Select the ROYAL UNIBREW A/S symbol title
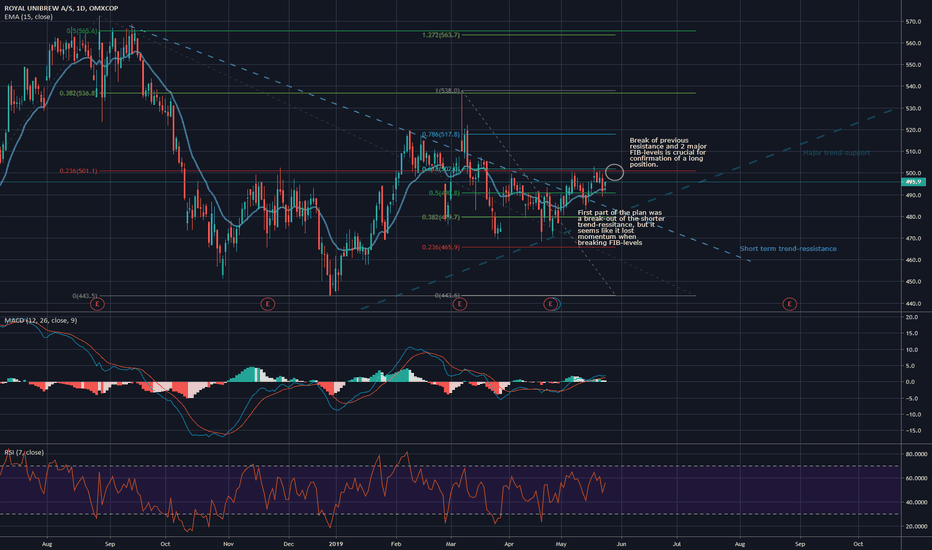The height and width of the screenshot is (550, 932). 61,8
